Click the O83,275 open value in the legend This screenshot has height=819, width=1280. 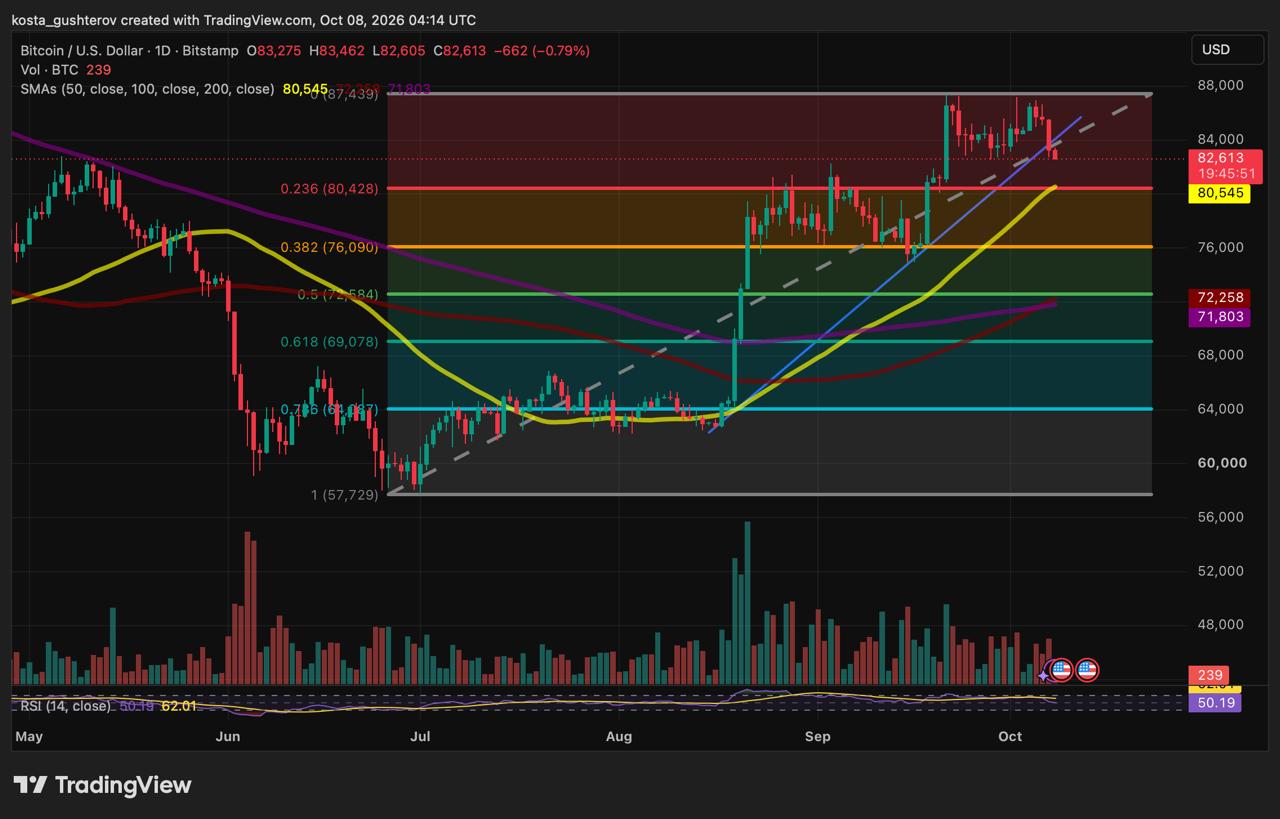[x=274, y=50]
